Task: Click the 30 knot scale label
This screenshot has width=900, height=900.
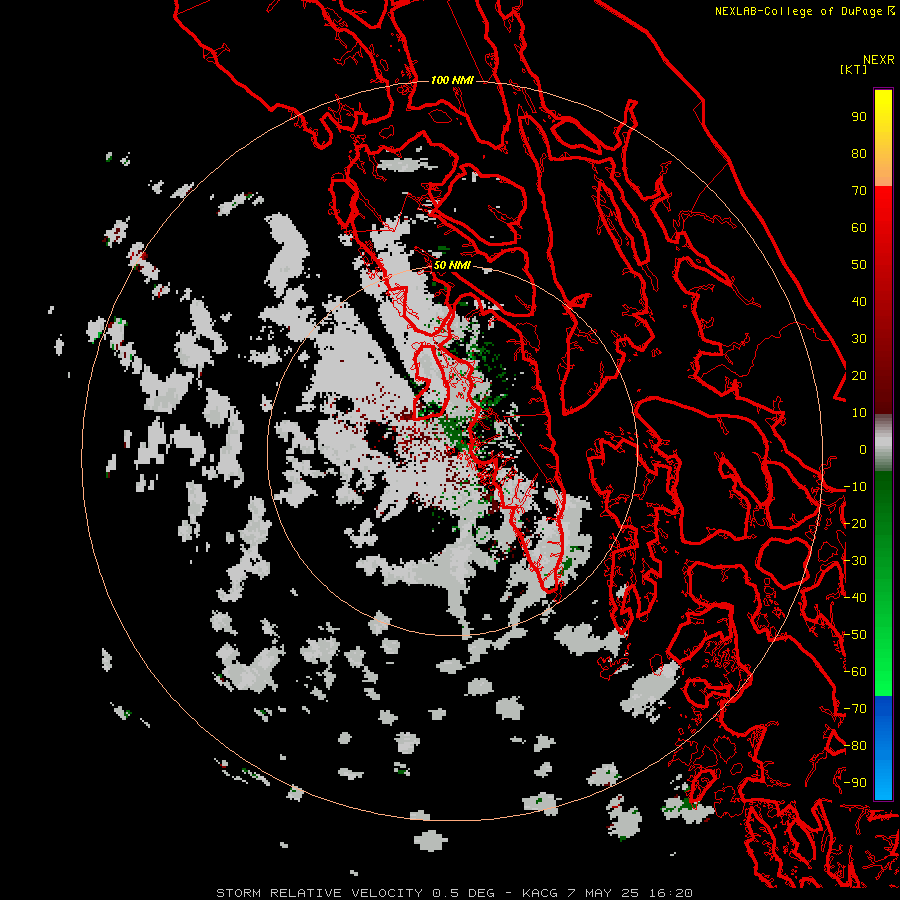Action: coord(859,339)
